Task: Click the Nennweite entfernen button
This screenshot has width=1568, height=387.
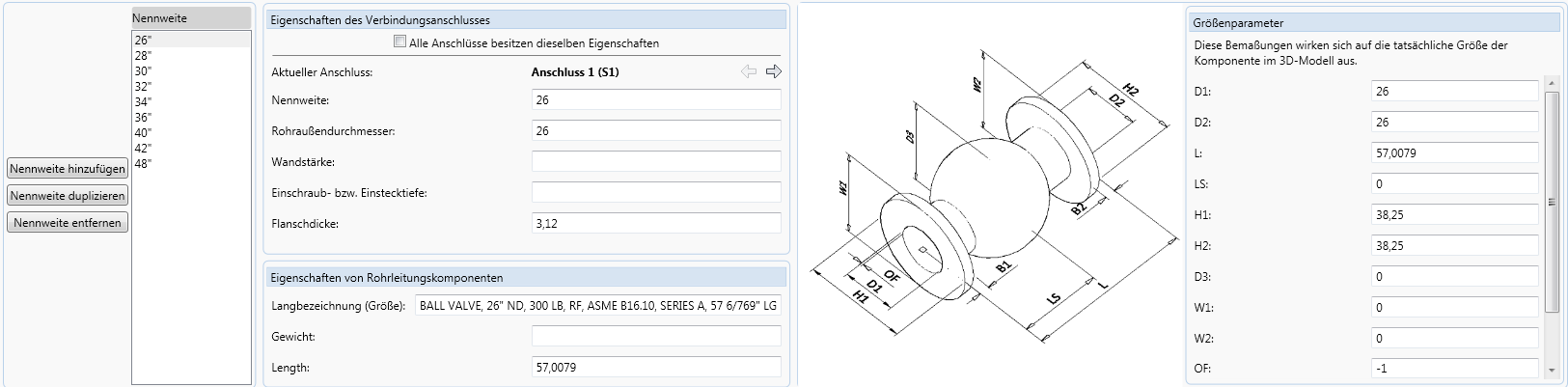Action: click(68, 222)
